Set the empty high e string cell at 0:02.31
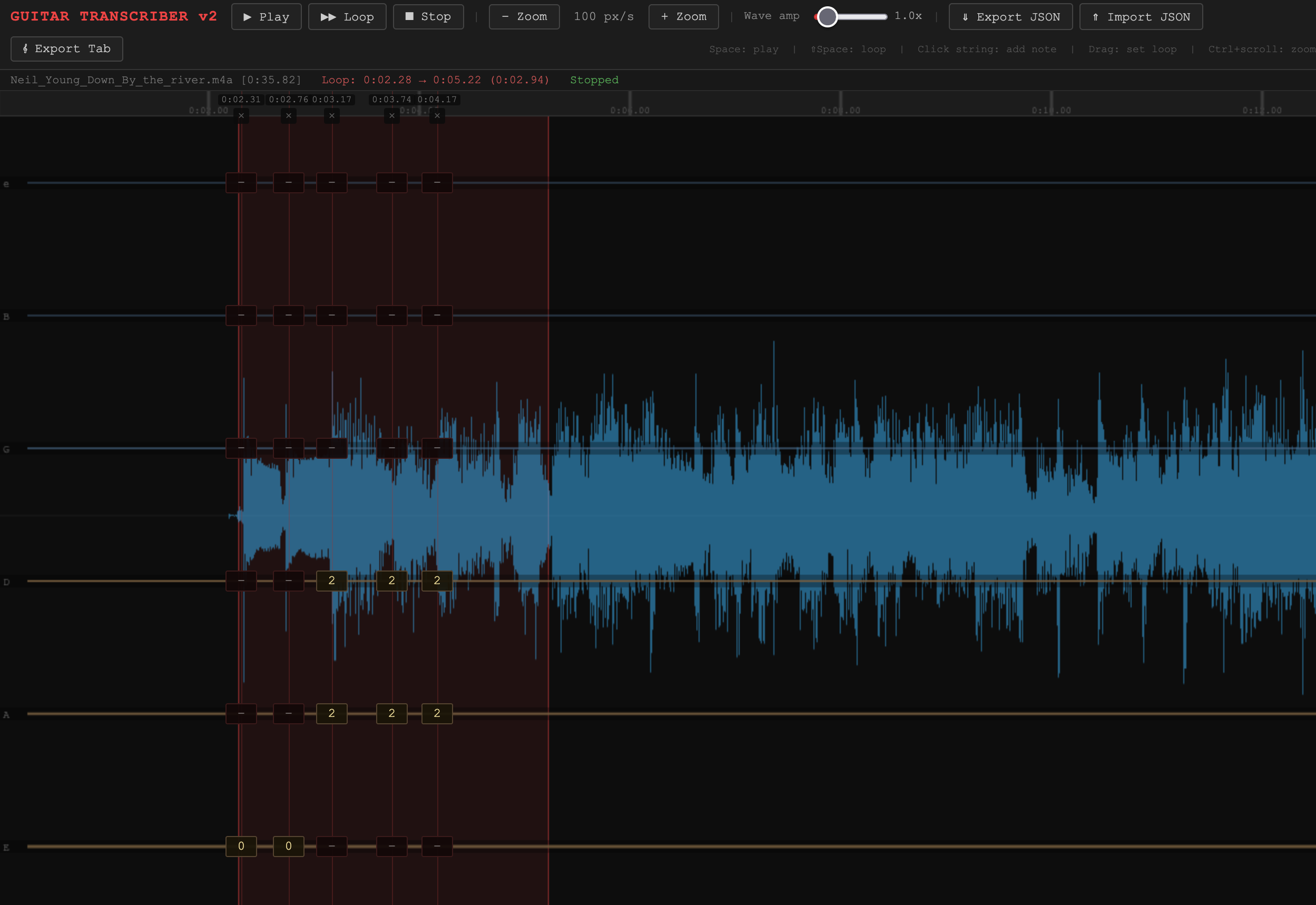 [x=241, y=183]
